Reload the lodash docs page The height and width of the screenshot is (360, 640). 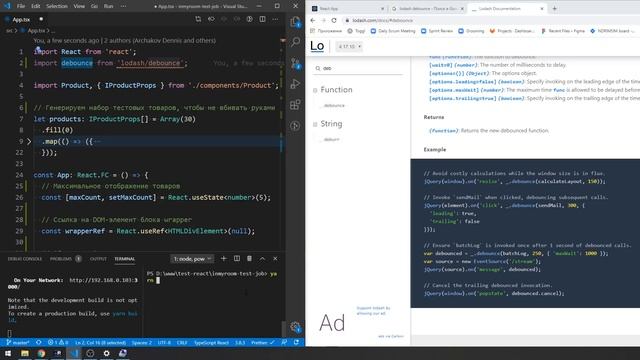coord(334,20)
